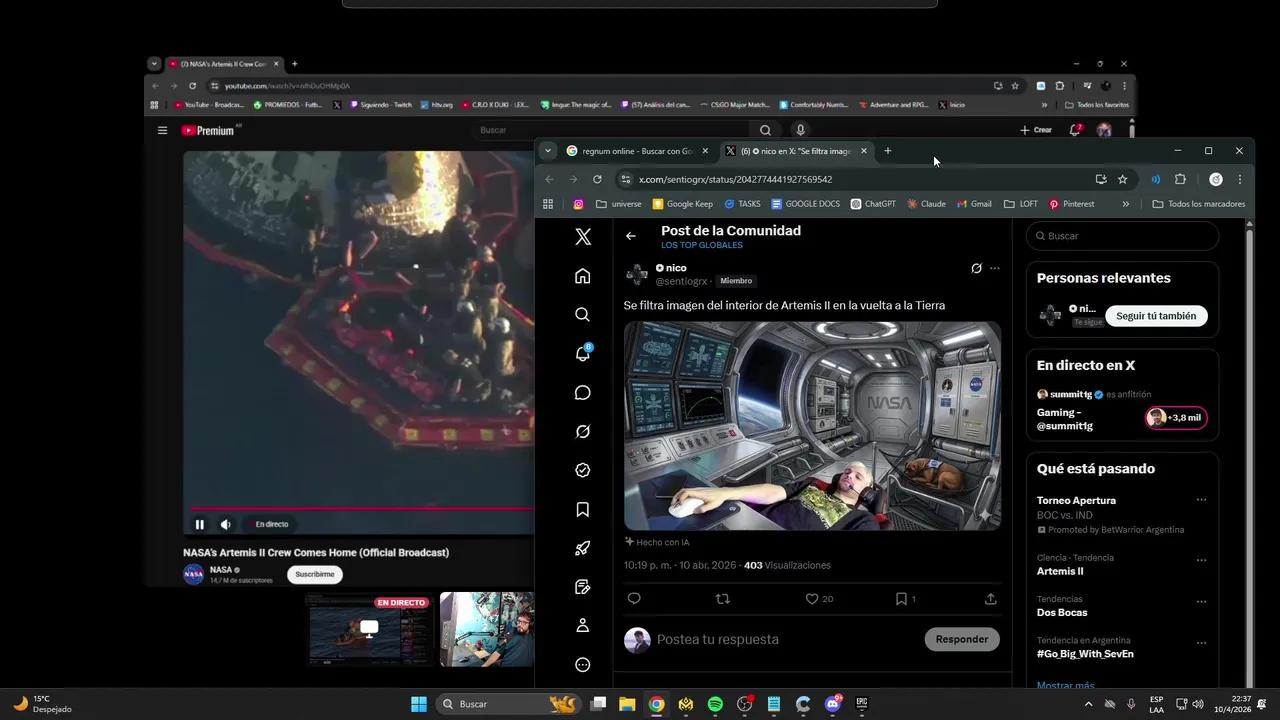
Task: Reload the X page
Action: pos(597,179)
